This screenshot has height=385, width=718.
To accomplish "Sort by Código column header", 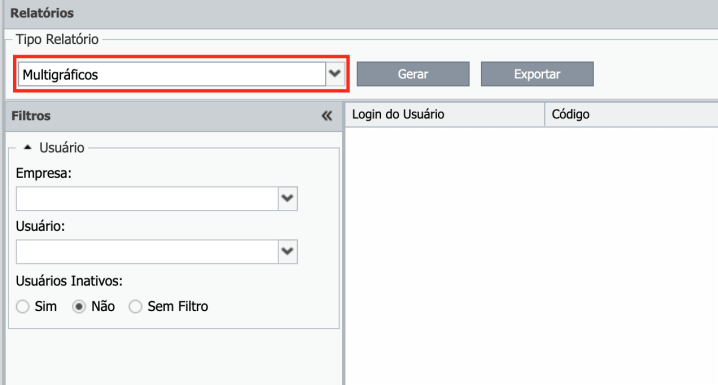I will [x=631, y=114].
